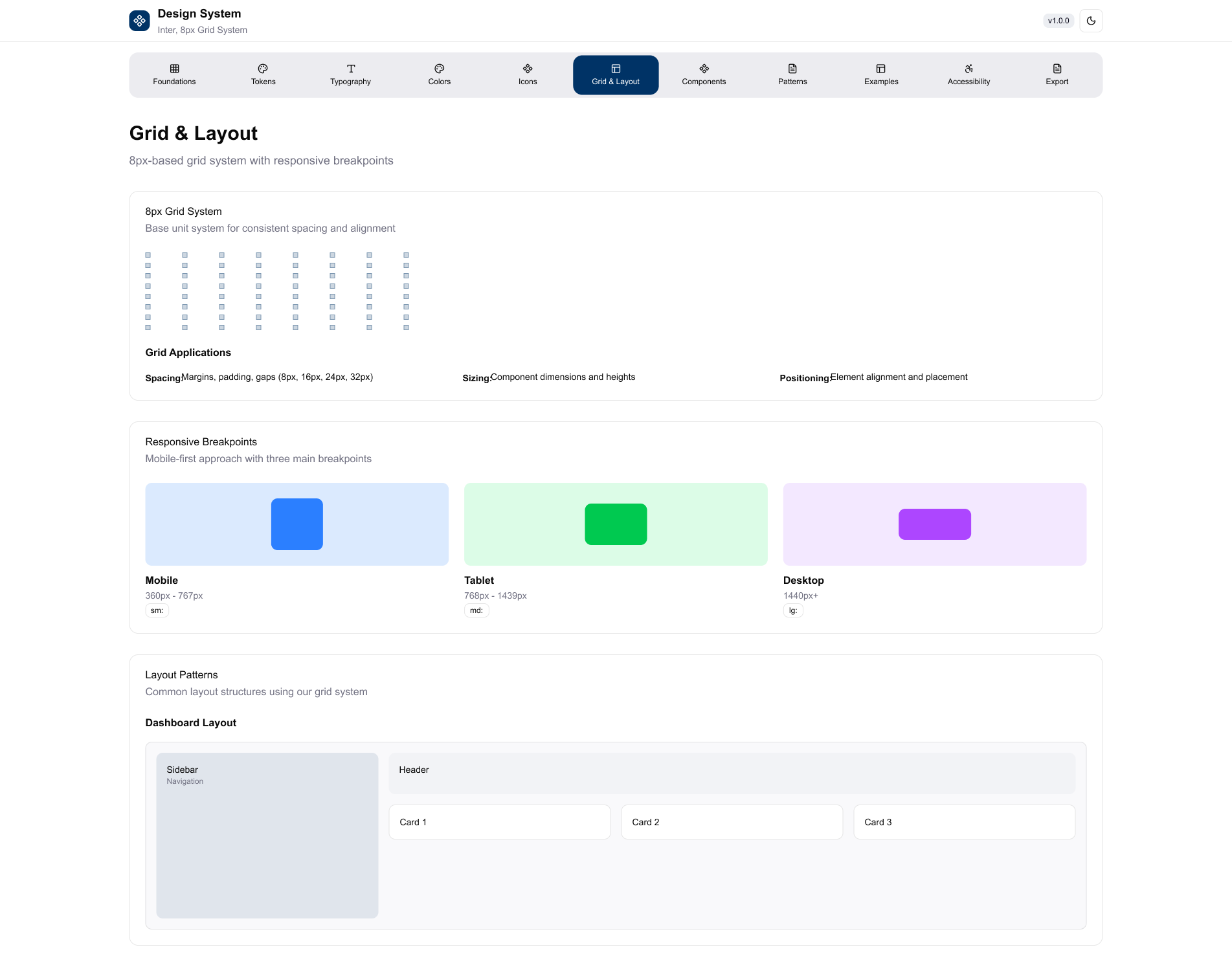The image size is (1232, 956).
Task: Open the Colors palette icon
Action: coord(440,69)
